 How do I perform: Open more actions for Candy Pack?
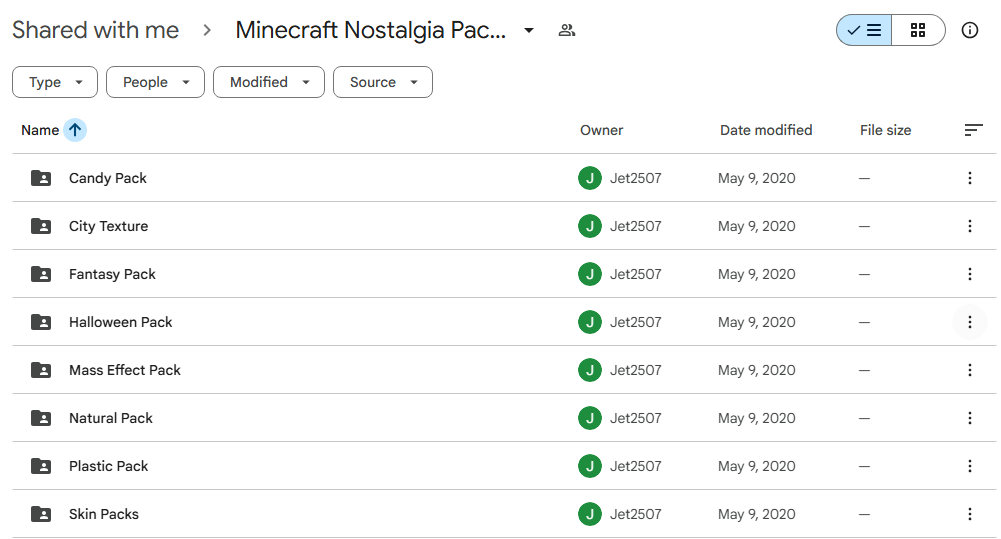969,178
